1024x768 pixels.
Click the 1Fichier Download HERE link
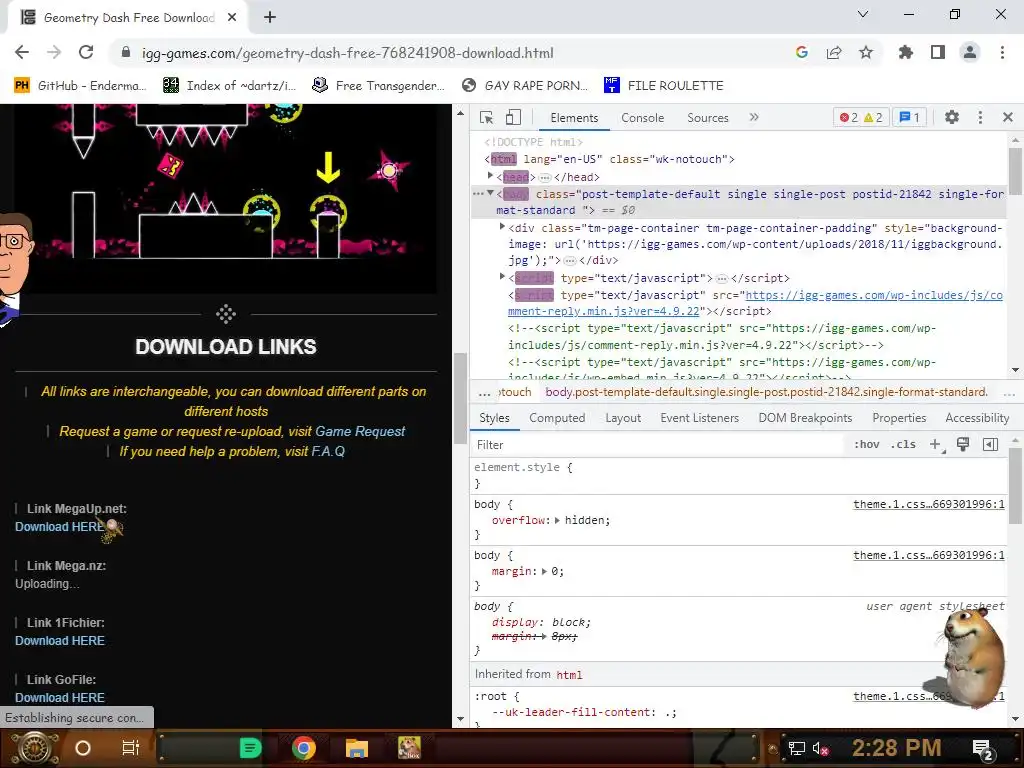[59, 641]
